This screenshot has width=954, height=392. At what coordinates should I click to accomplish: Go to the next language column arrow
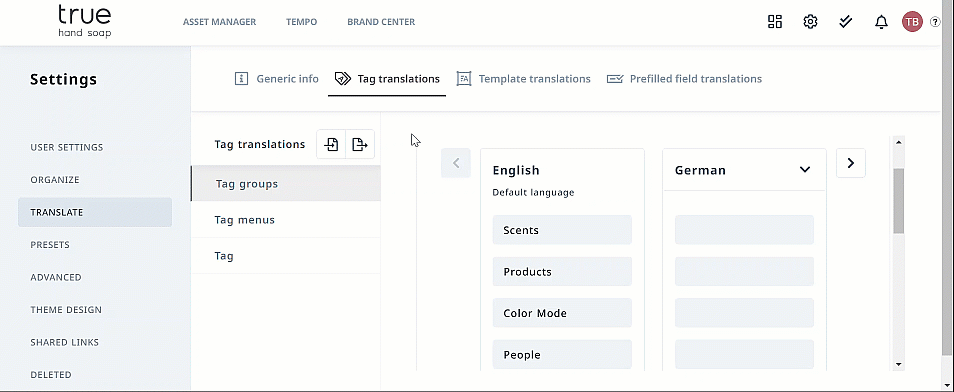coord(851,163)
